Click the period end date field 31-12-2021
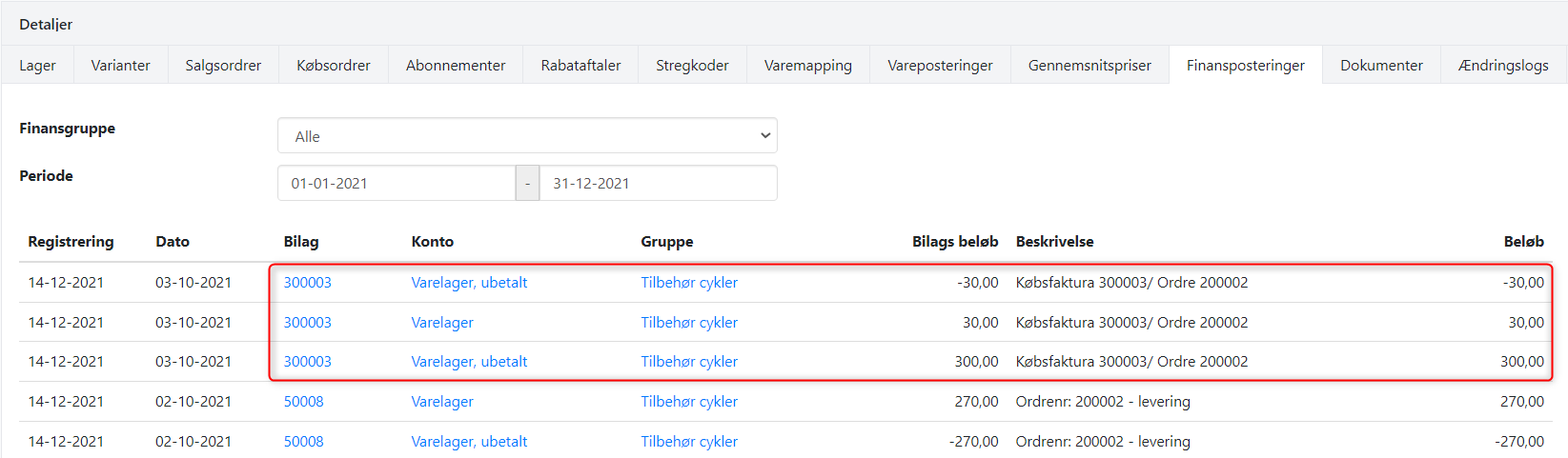This screenshot has height=458, width=1568. (x=657, y=183)
